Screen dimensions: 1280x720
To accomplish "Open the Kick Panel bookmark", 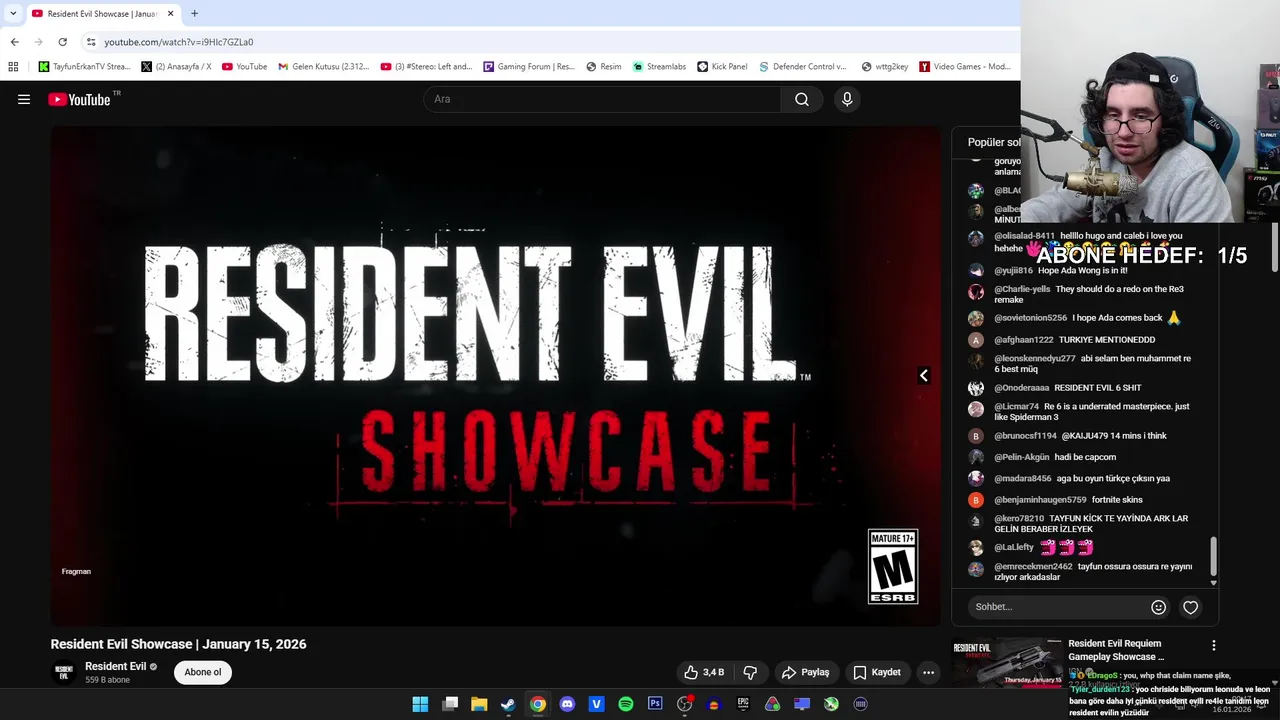I will pos(722,66).
